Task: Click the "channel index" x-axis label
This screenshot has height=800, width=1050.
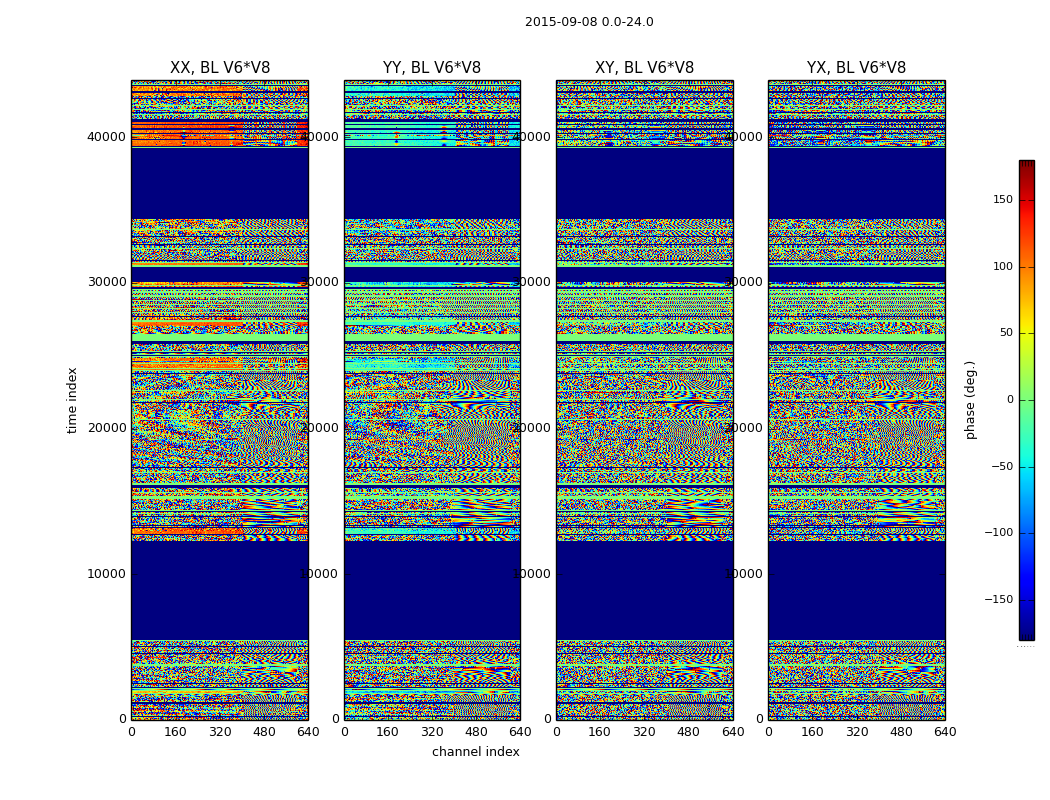Action: coord(476,752)
